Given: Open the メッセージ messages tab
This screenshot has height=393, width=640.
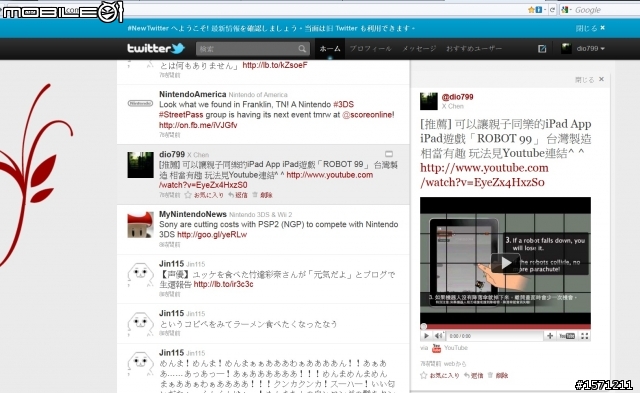Looking at the screenshot, I should [x=419, y=49].
